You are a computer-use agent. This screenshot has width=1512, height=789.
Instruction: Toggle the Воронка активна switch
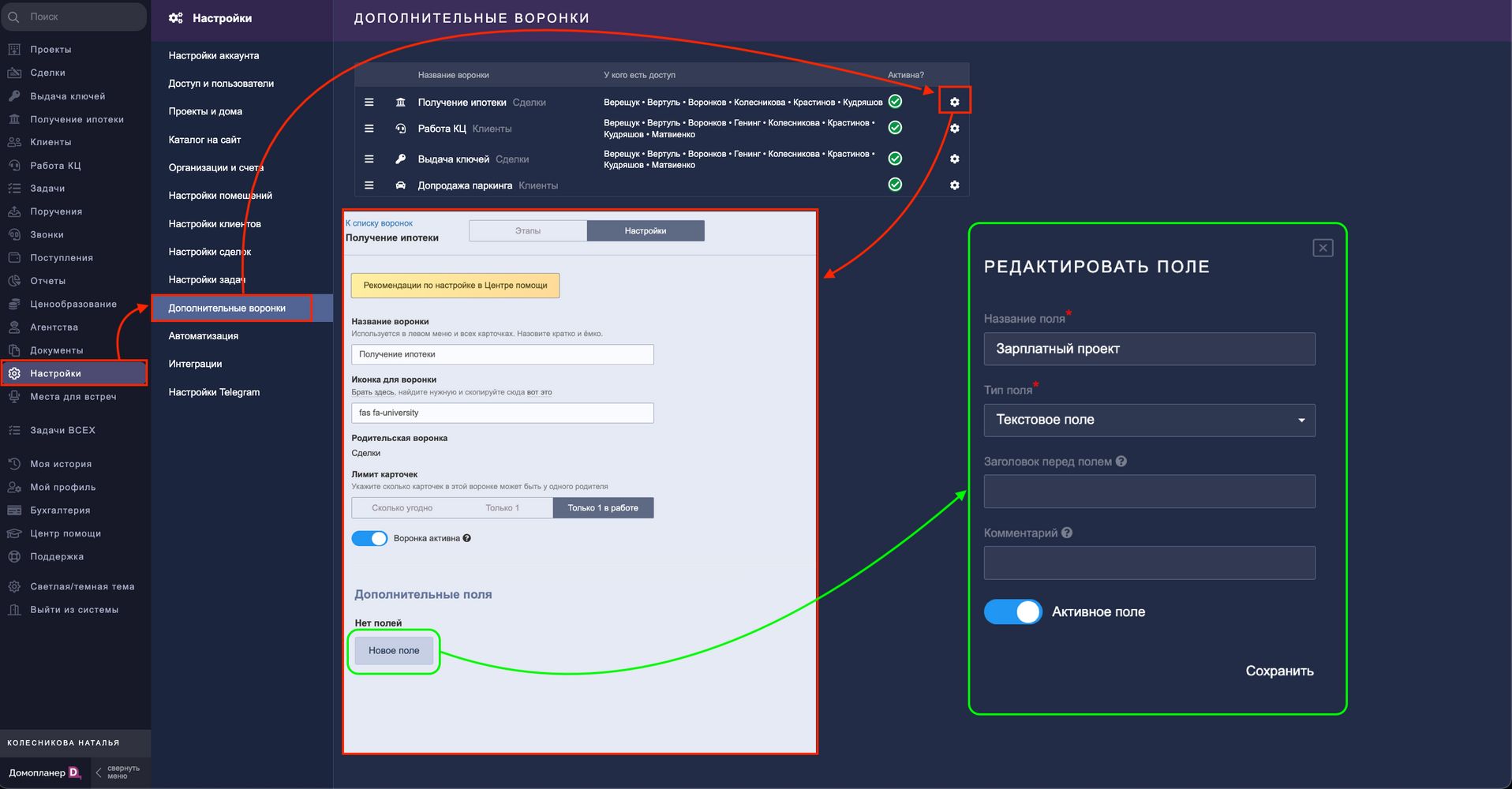tap(369, 538)
